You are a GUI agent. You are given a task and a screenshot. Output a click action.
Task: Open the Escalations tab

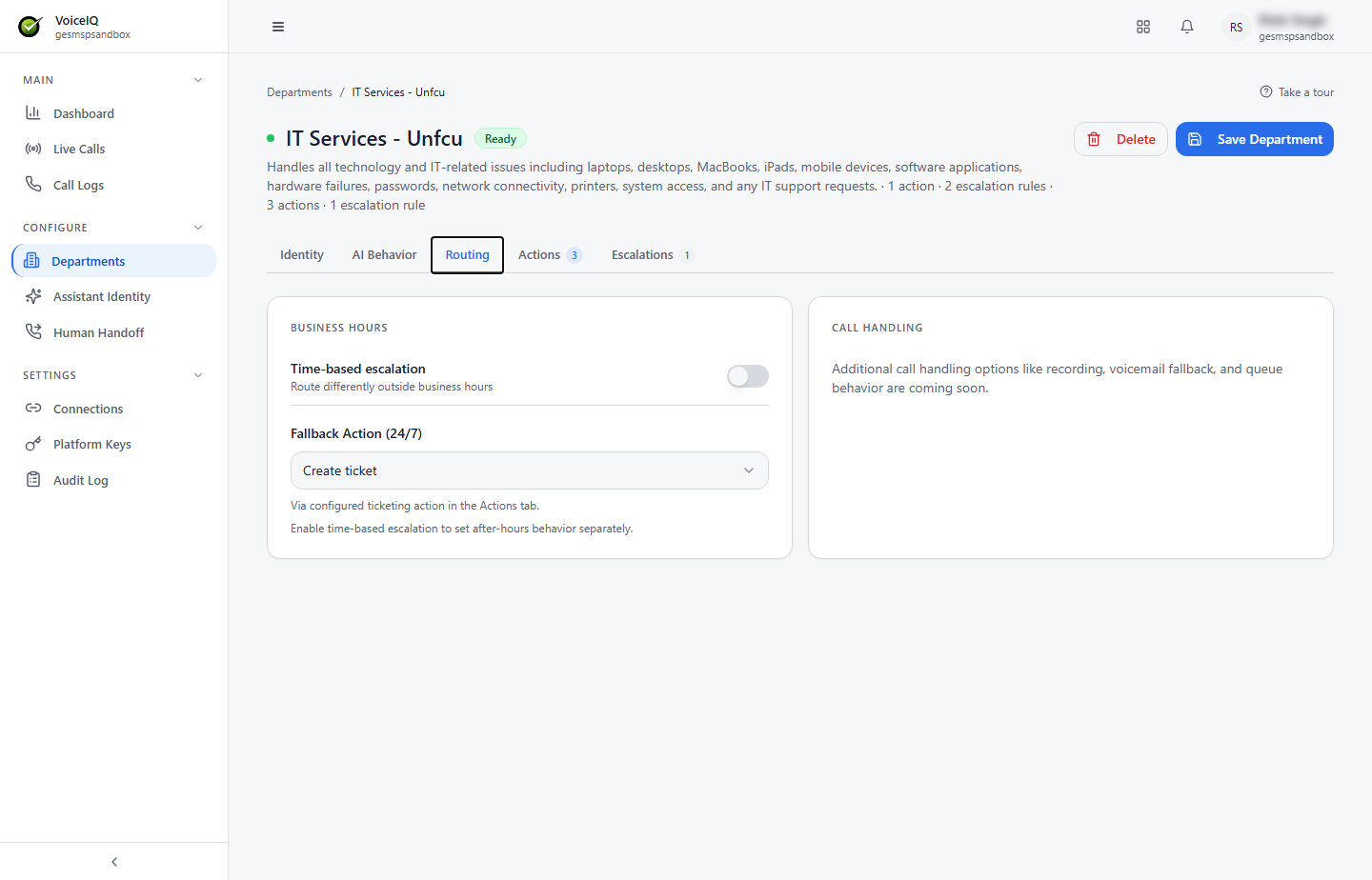[x=653, y=255]
